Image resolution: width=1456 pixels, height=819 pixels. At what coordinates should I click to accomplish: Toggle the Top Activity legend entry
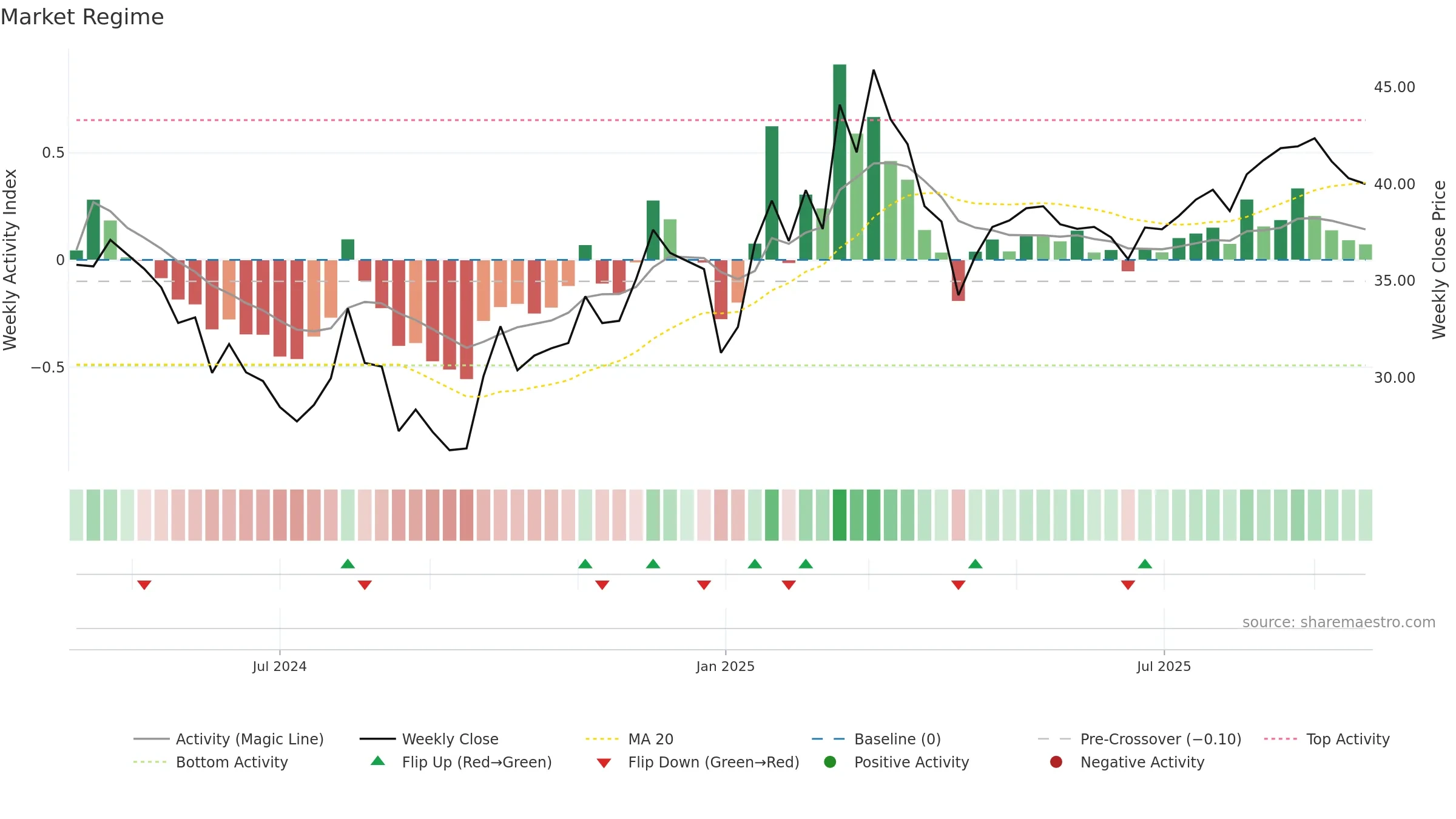1327,739
